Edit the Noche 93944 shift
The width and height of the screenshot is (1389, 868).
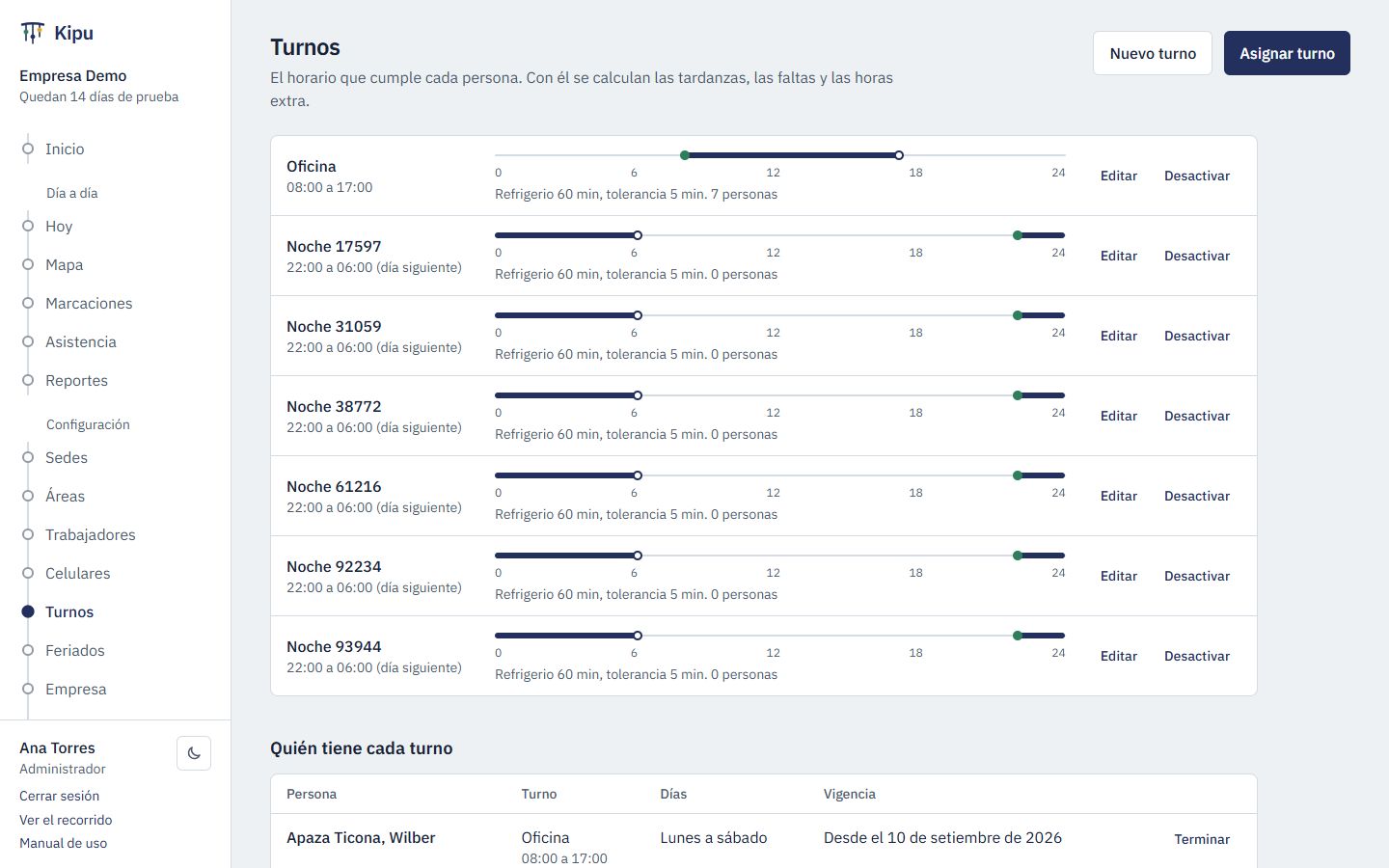[x=1119, y=656]
